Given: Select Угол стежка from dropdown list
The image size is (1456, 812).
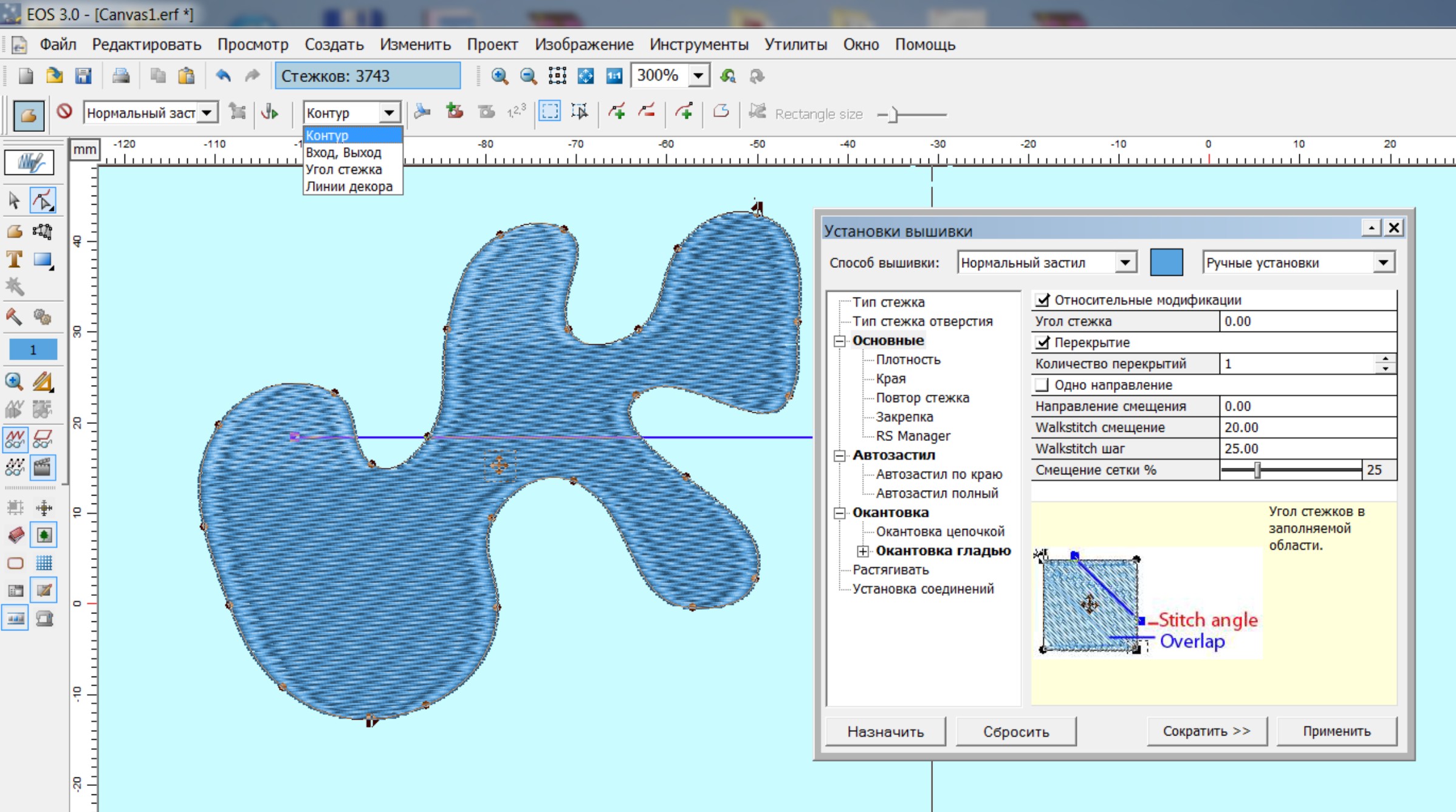Looking at the screenshot, I should point(344,169).
